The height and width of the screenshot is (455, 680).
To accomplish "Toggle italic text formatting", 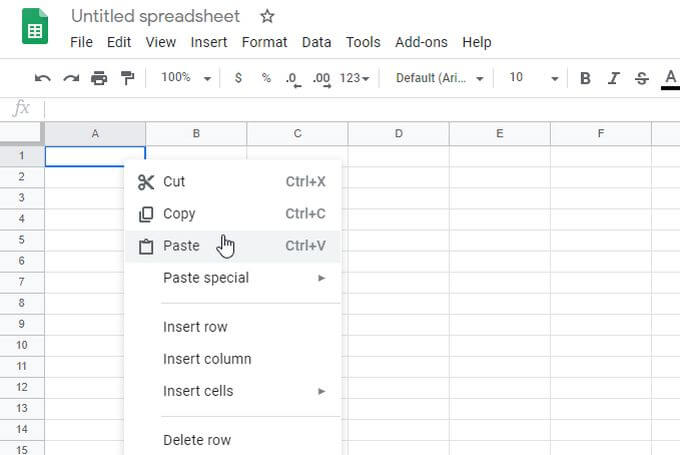I will point(613,78).
